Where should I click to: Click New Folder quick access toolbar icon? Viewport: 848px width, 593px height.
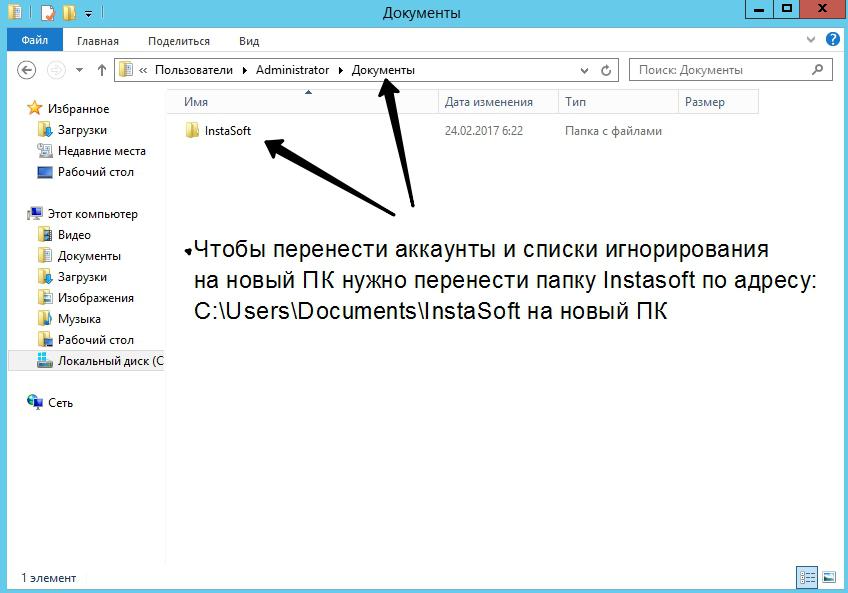click(69, 12)
